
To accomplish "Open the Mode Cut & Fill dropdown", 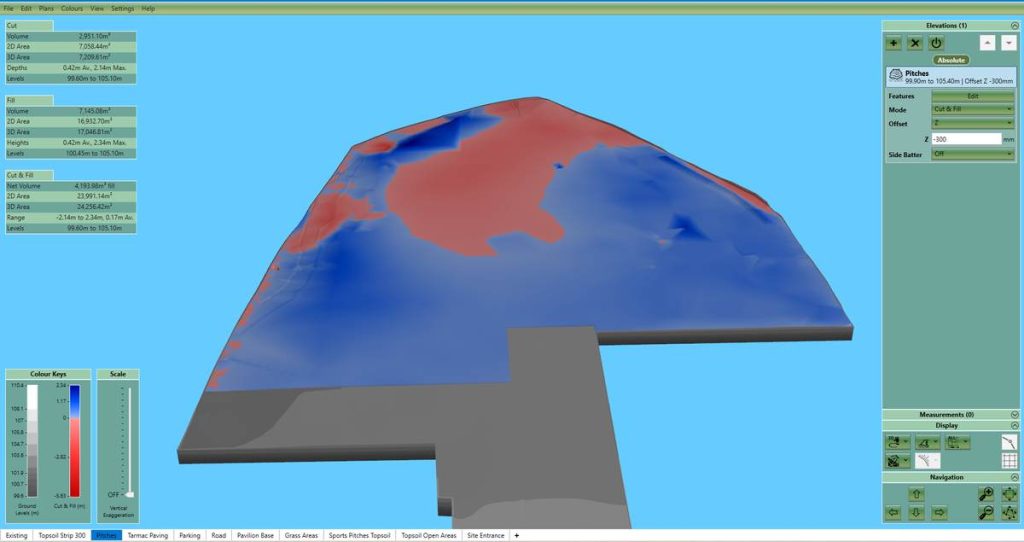I will click(x=972, y=109).
